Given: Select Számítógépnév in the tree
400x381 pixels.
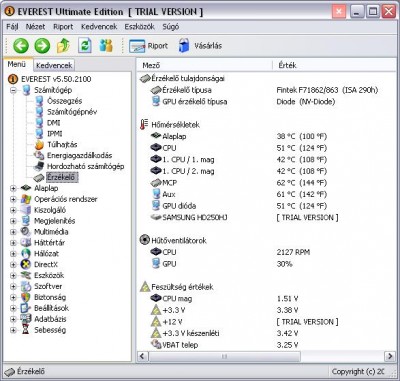Looking at the screenshot, I should tap(72, 112).
